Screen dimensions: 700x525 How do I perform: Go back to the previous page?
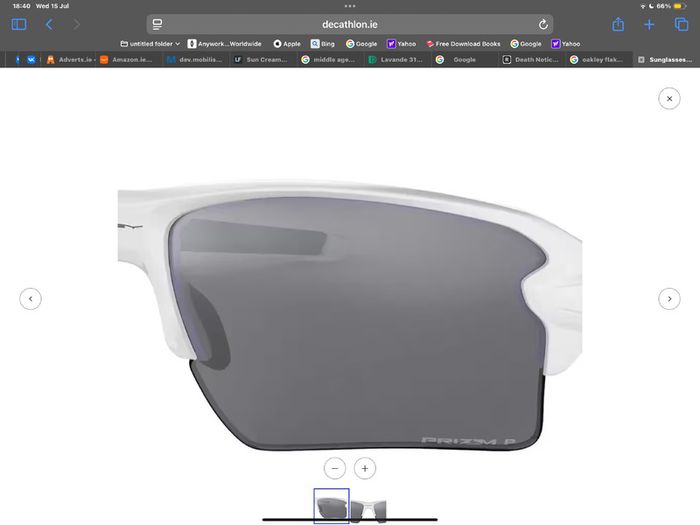[49, 24]
